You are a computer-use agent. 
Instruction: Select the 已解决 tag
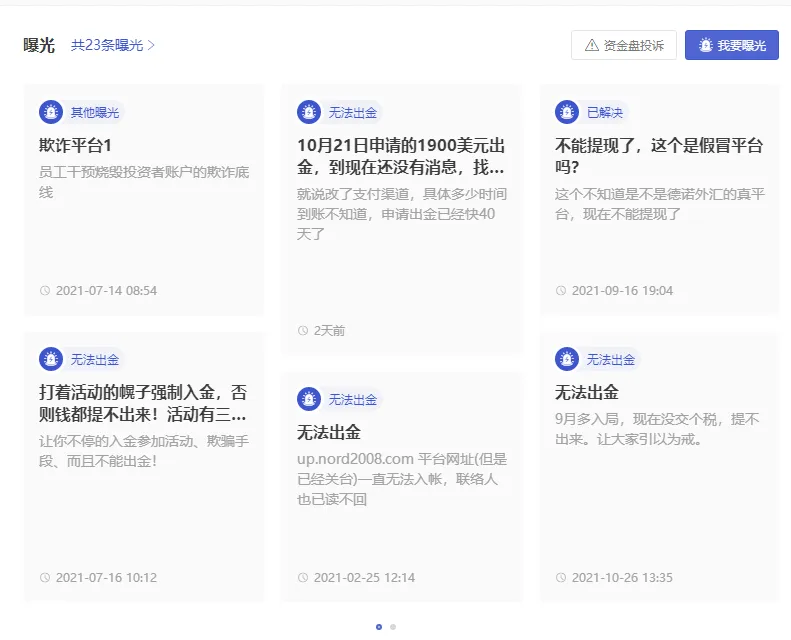click(x=605, y=112)
